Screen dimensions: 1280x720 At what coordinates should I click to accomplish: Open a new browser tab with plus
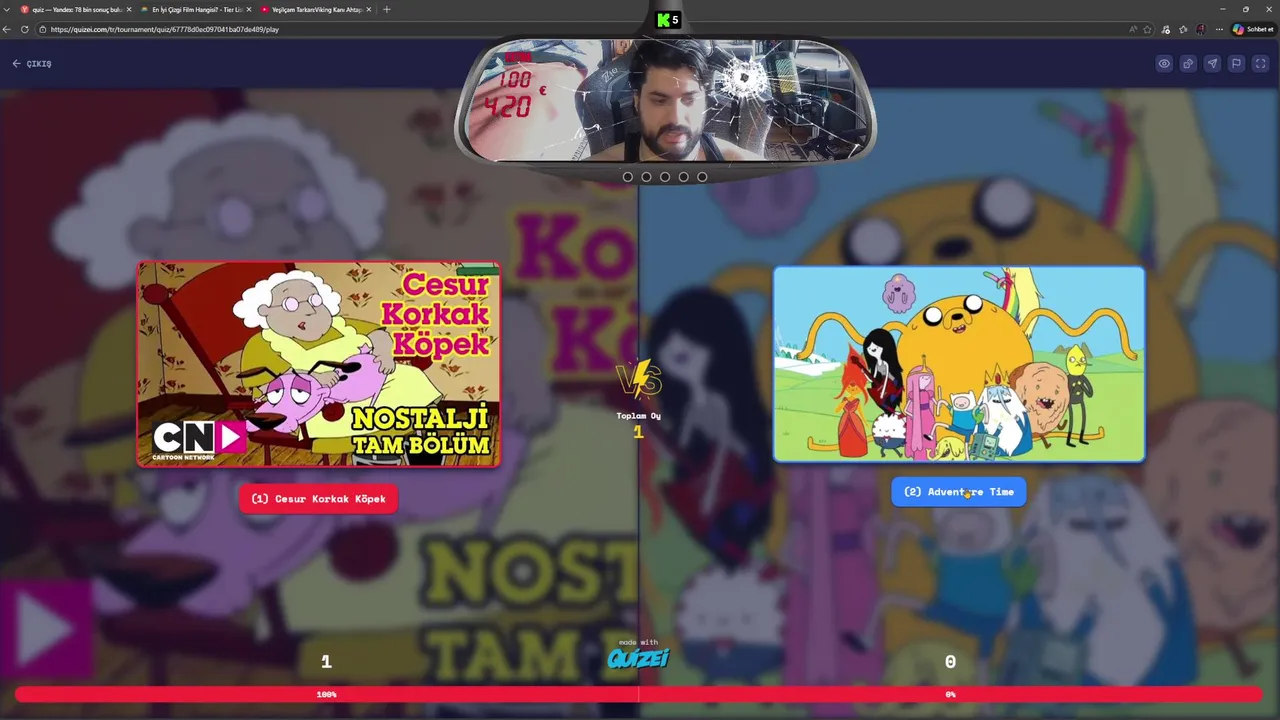pos(387,10)
